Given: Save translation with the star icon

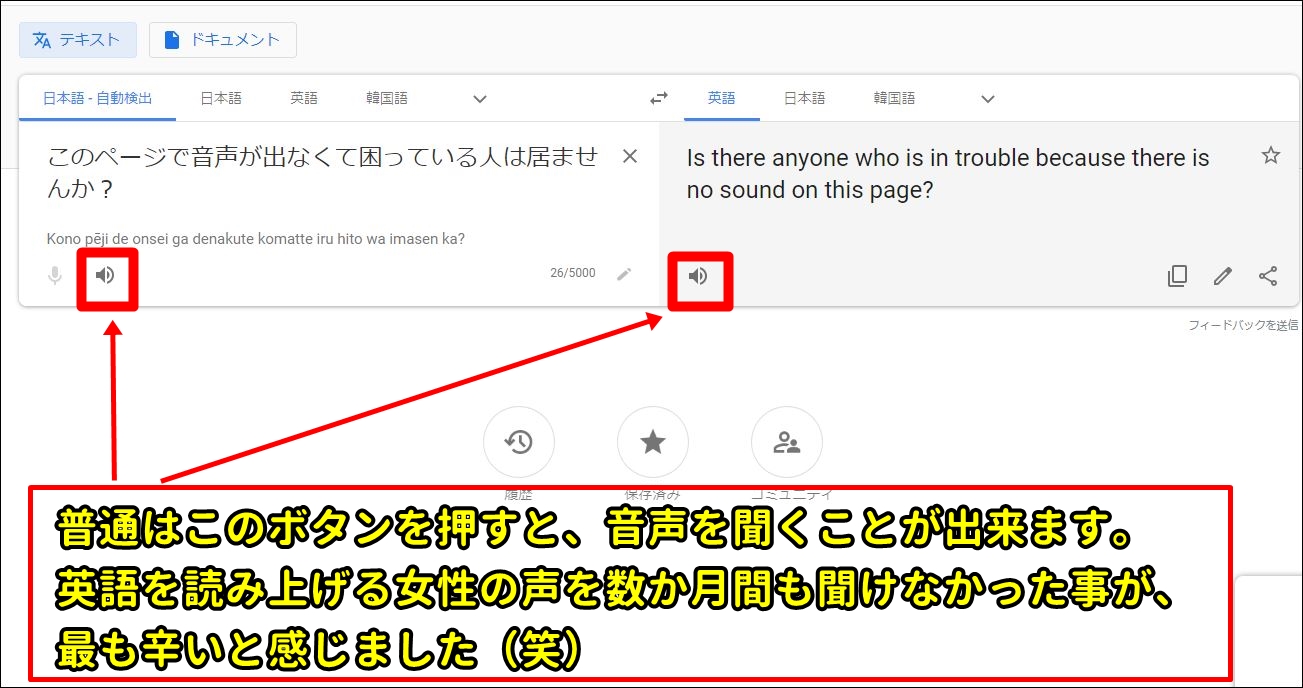Looking at the screenshot, I should [x=1270, y=155].
